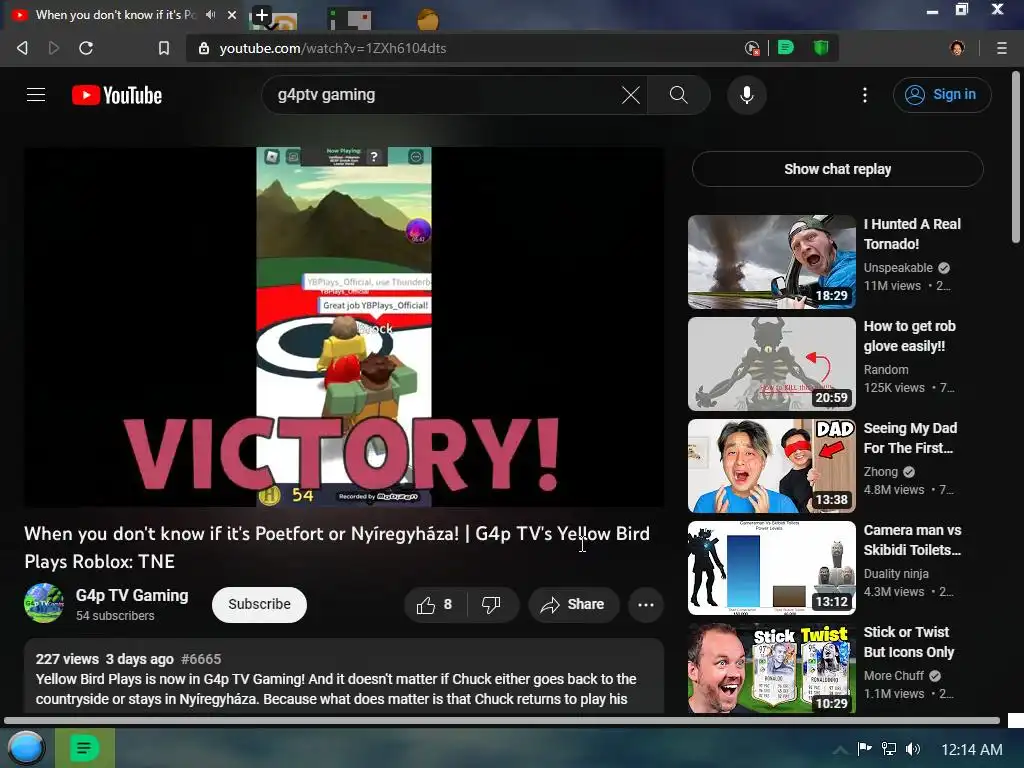Open browser profile avatar
1024x768 pixels.
(957, 48)
